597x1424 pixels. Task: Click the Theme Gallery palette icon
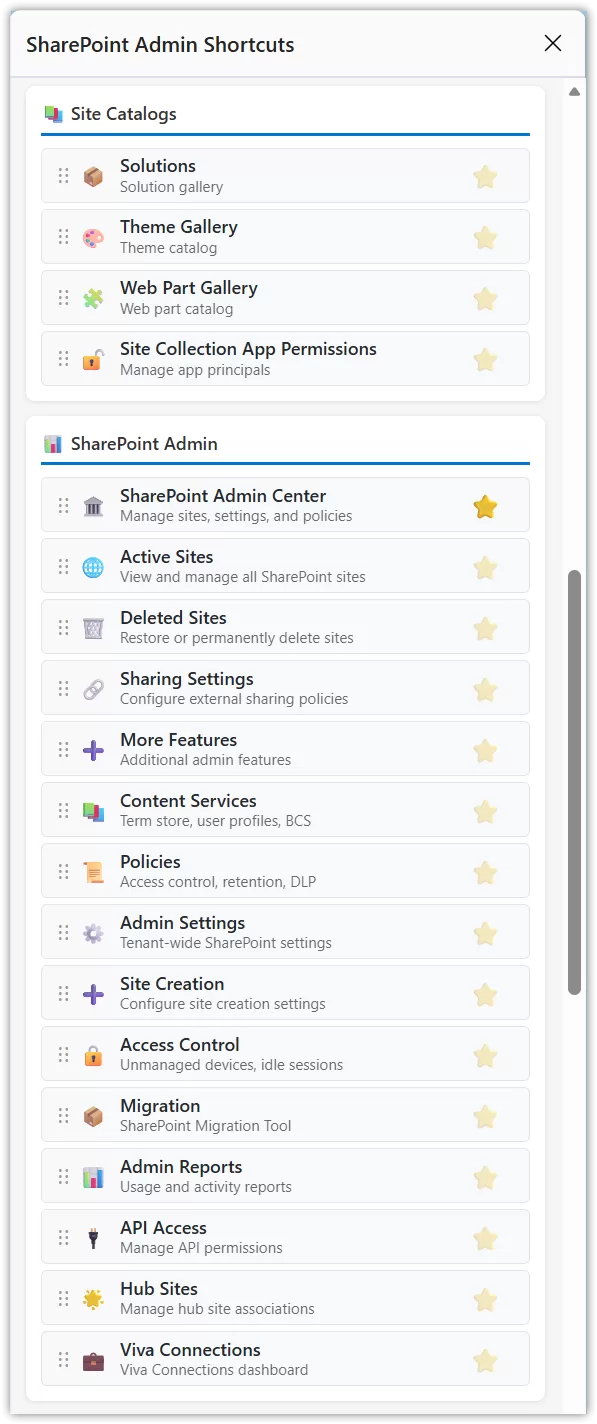click(x=93, y=236)
